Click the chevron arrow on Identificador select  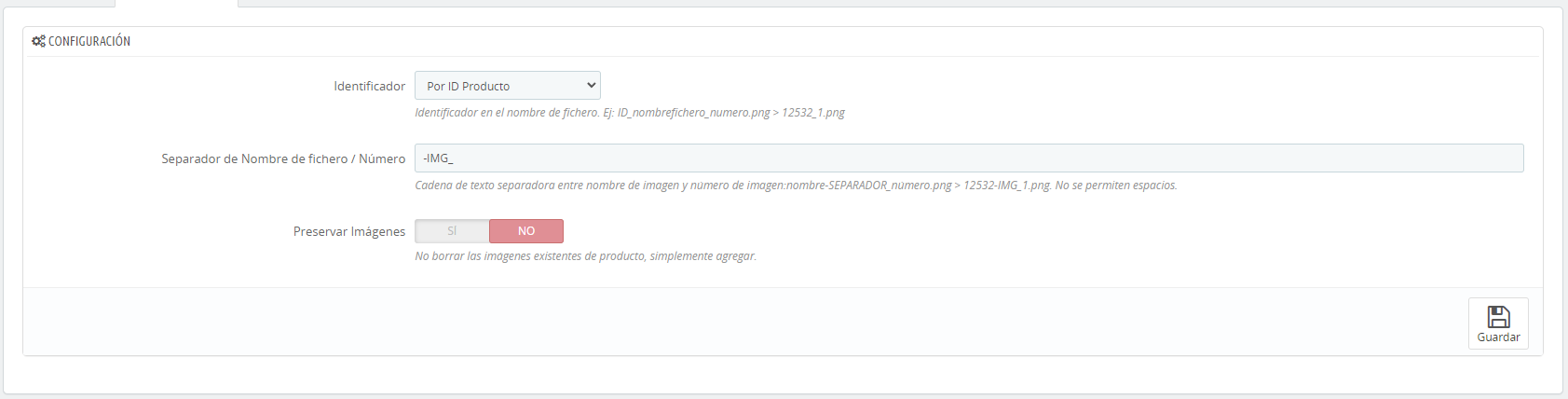(x=591, y=85)
